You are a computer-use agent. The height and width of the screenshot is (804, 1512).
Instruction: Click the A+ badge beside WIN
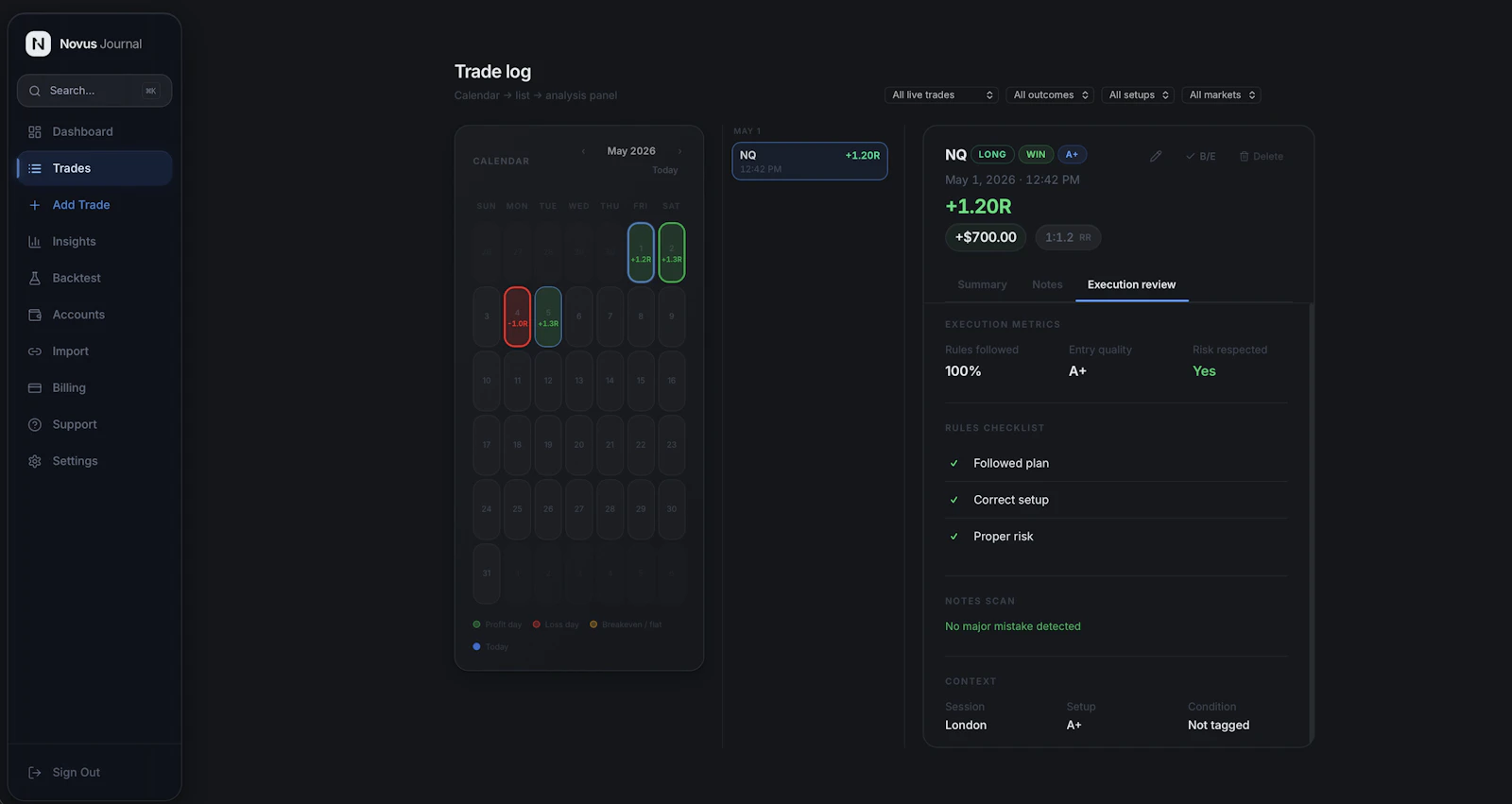1072,154
